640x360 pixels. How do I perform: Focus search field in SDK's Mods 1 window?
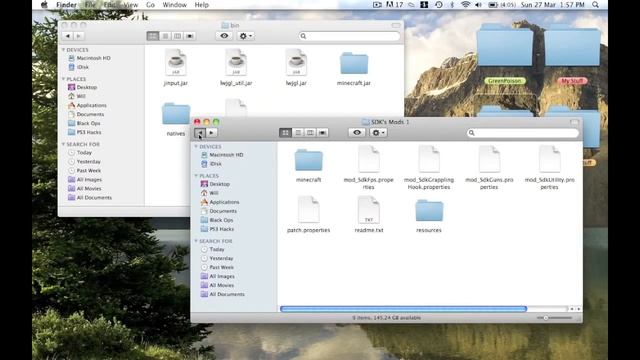pyautogui.click(x=523, y=133)
